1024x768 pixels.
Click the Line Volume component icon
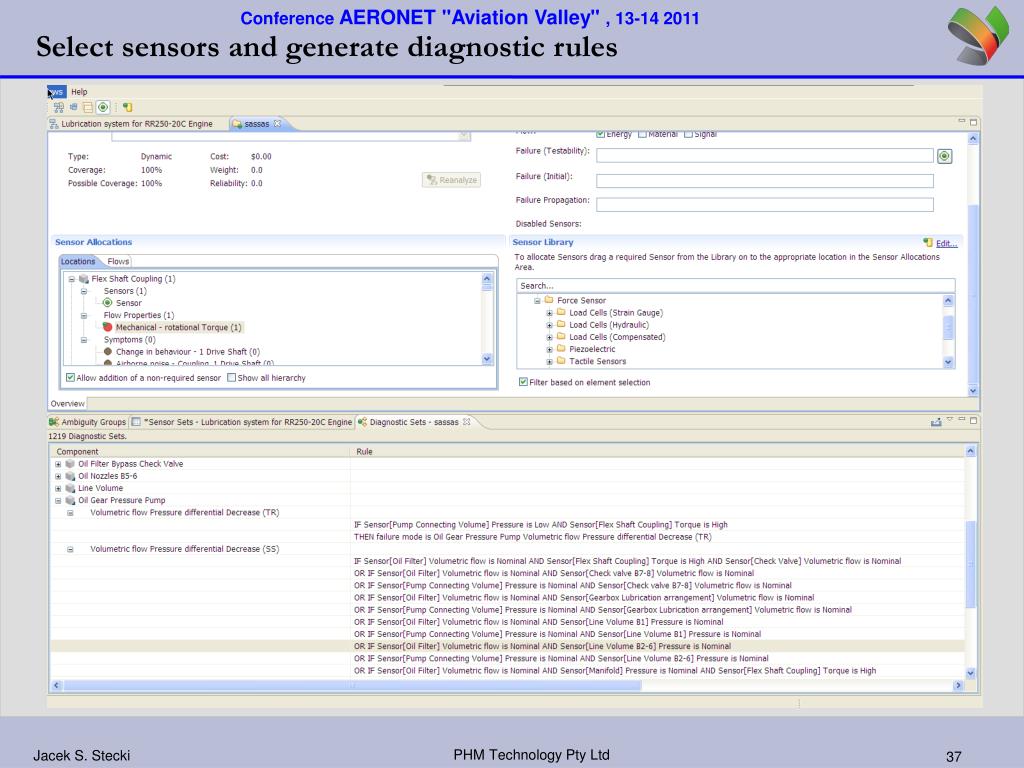[x=70, y=488]
